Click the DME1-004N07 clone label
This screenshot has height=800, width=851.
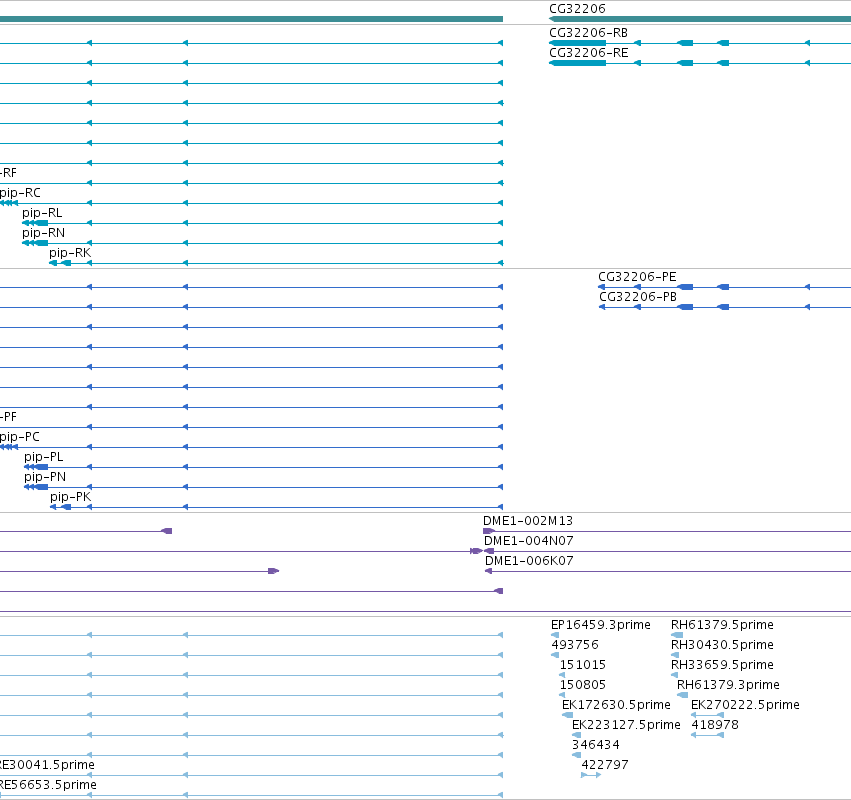pos(529,541)
